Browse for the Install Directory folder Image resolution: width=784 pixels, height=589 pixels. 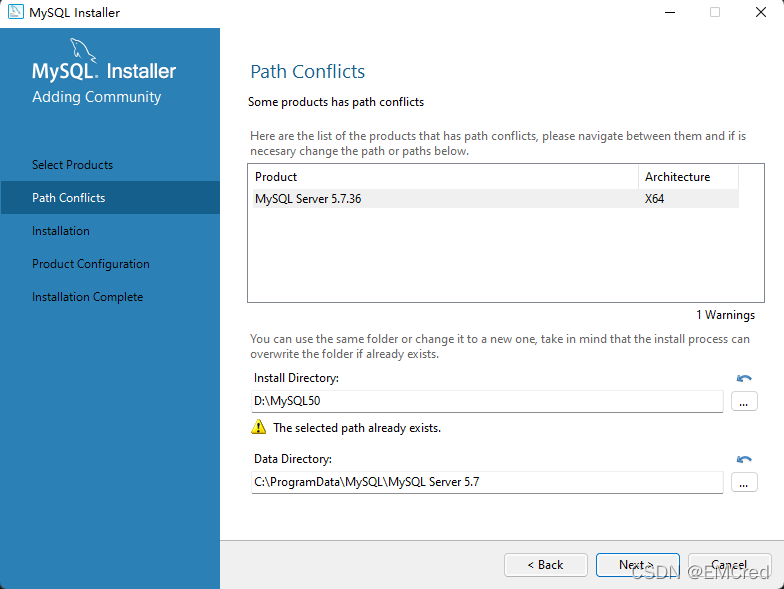pyautogui.click(x=744, y=402)
